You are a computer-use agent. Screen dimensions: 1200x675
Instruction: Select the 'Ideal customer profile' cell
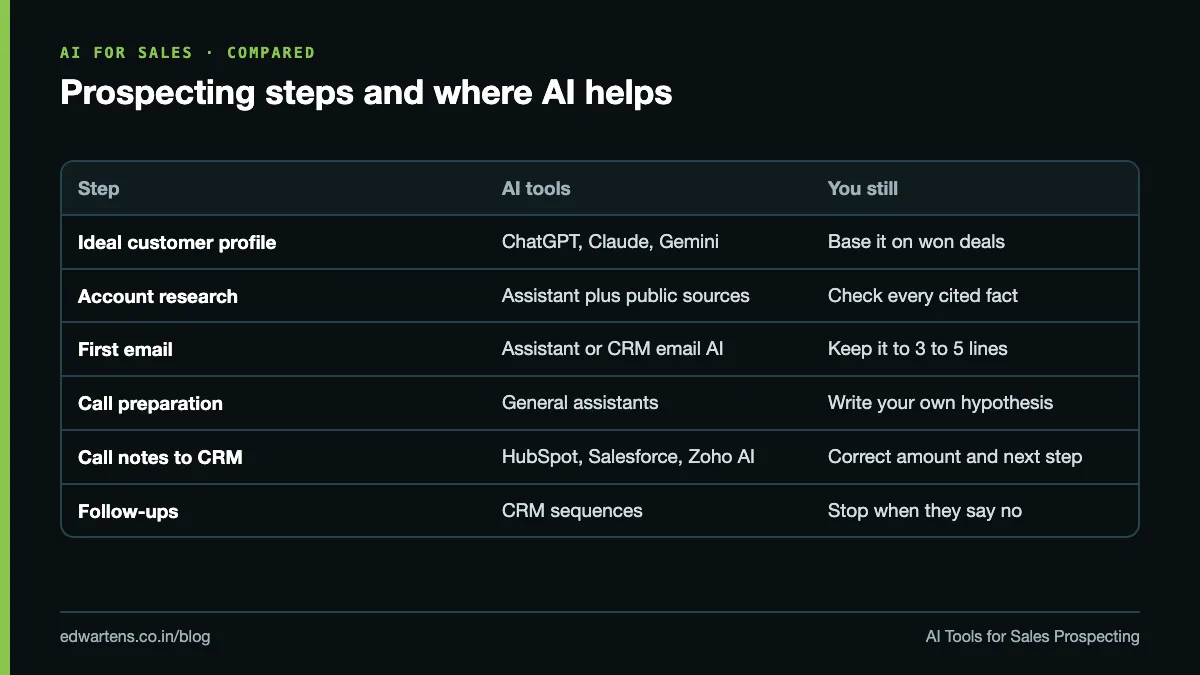pyautogui.click(x=177, y=242)
